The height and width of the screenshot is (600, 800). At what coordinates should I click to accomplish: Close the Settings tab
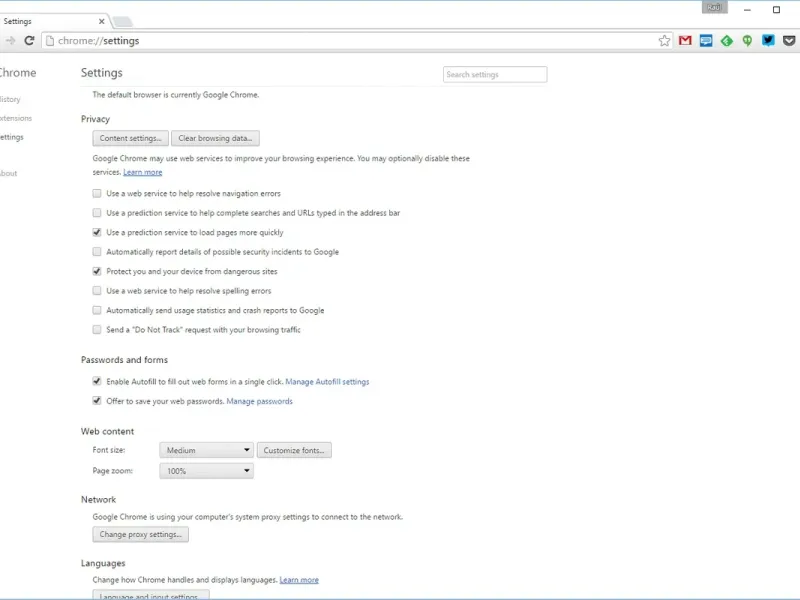pos(102,21)
